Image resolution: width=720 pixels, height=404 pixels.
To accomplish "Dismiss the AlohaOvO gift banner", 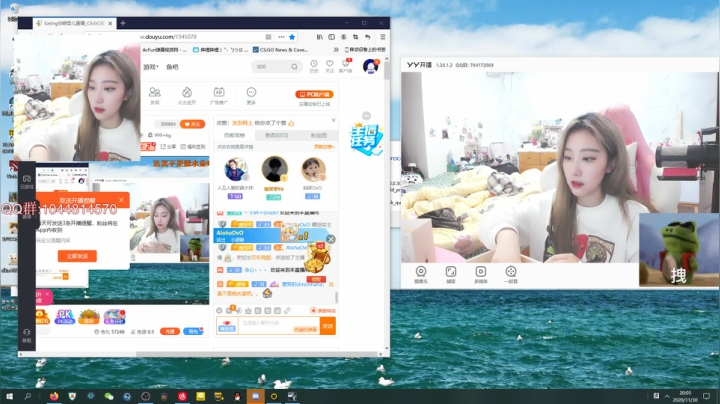I will [331, 239].
